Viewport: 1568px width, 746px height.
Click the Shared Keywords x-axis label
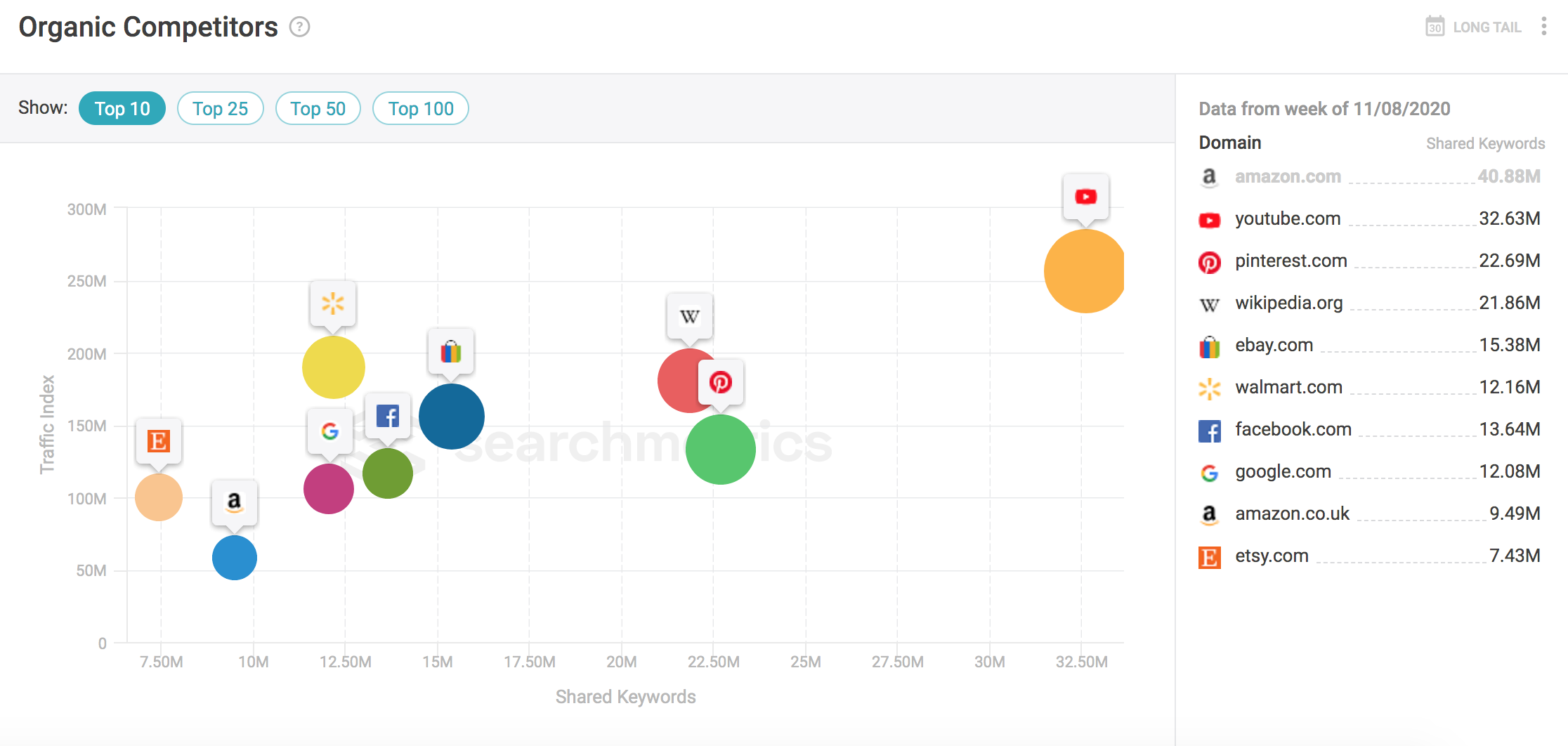coord(625,697)
